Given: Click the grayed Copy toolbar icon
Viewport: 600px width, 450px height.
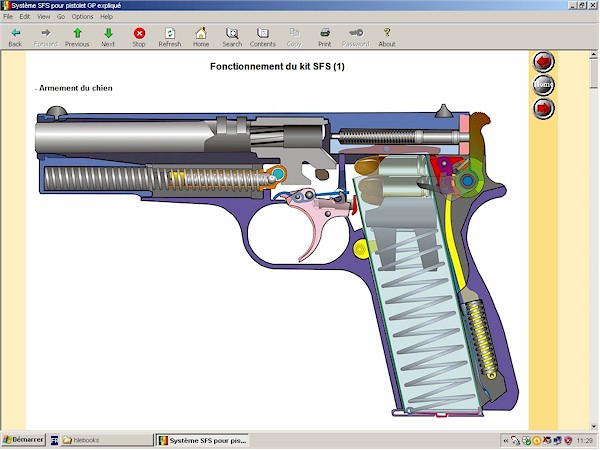Looking at the screenshot, I should pos(294,37).
